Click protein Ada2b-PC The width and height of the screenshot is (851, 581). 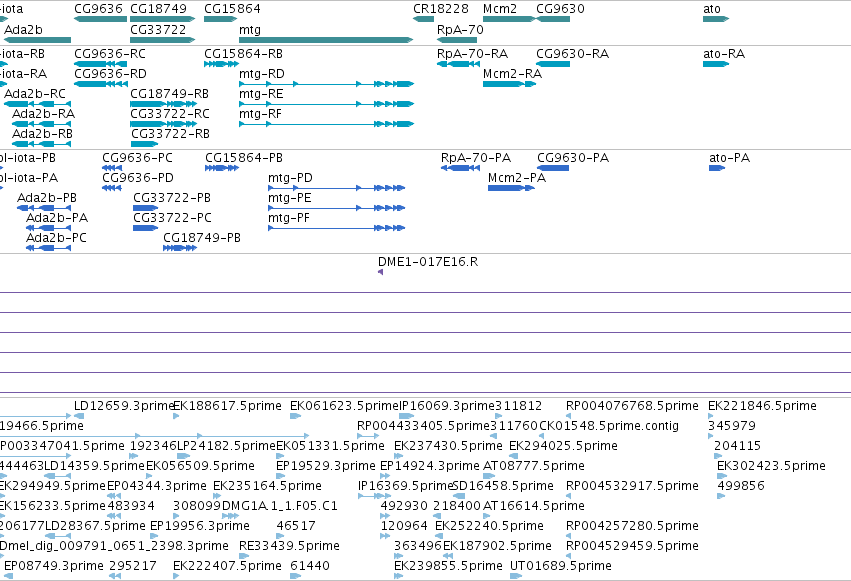tap(48, 248)
